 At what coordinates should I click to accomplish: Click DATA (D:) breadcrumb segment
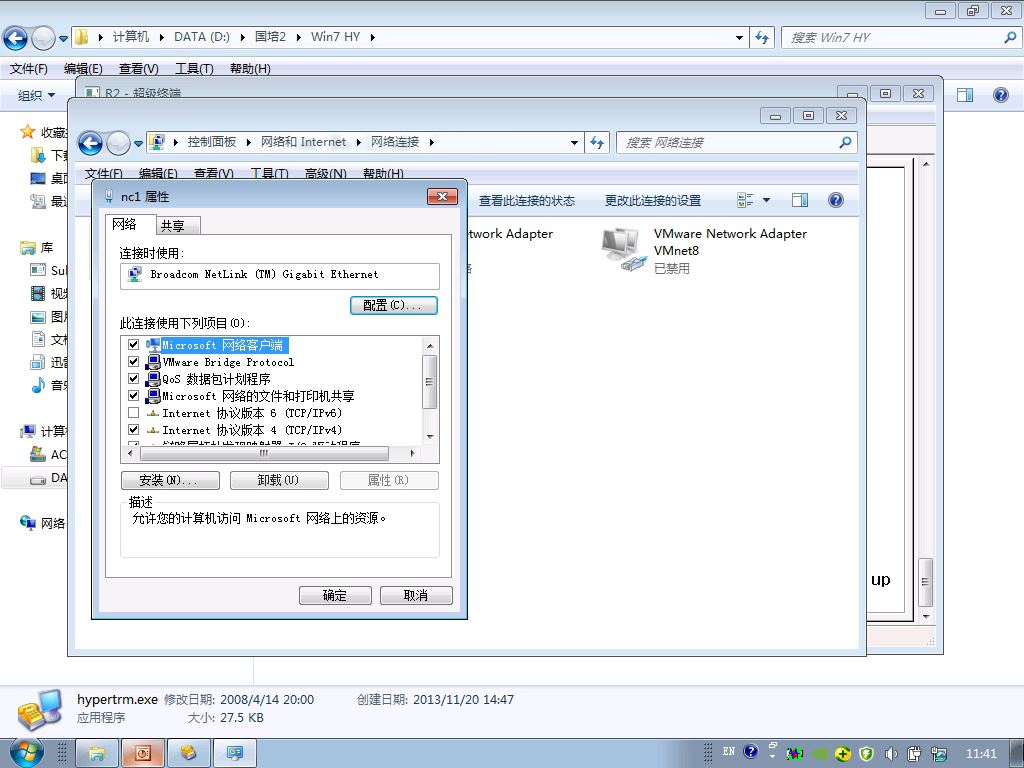(202, 37)
